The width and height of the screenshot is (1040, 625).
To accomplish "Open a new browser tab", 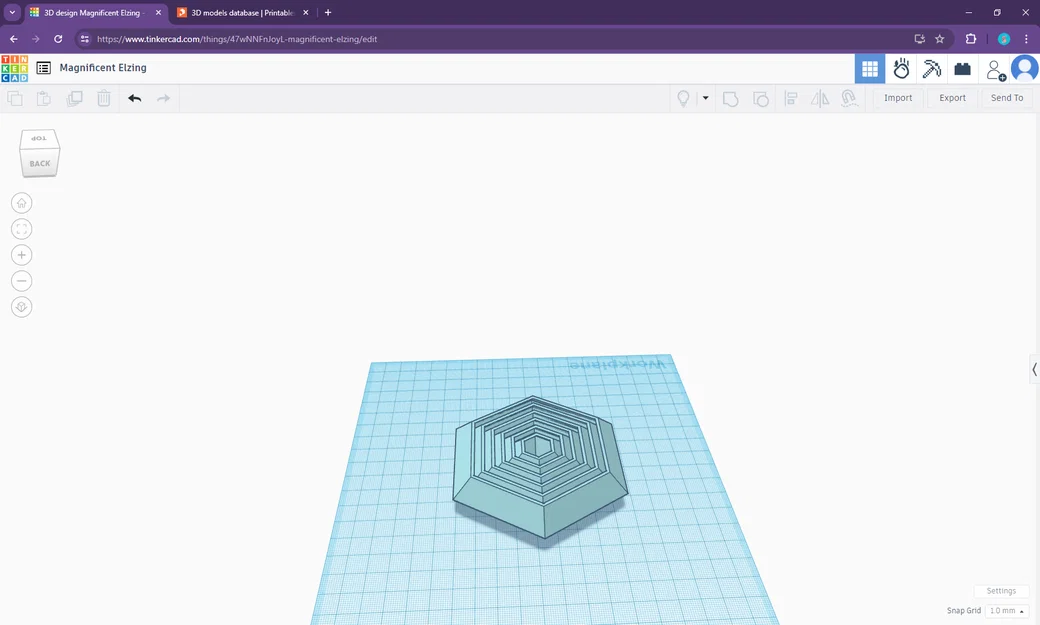I will (x=328, y=13).
